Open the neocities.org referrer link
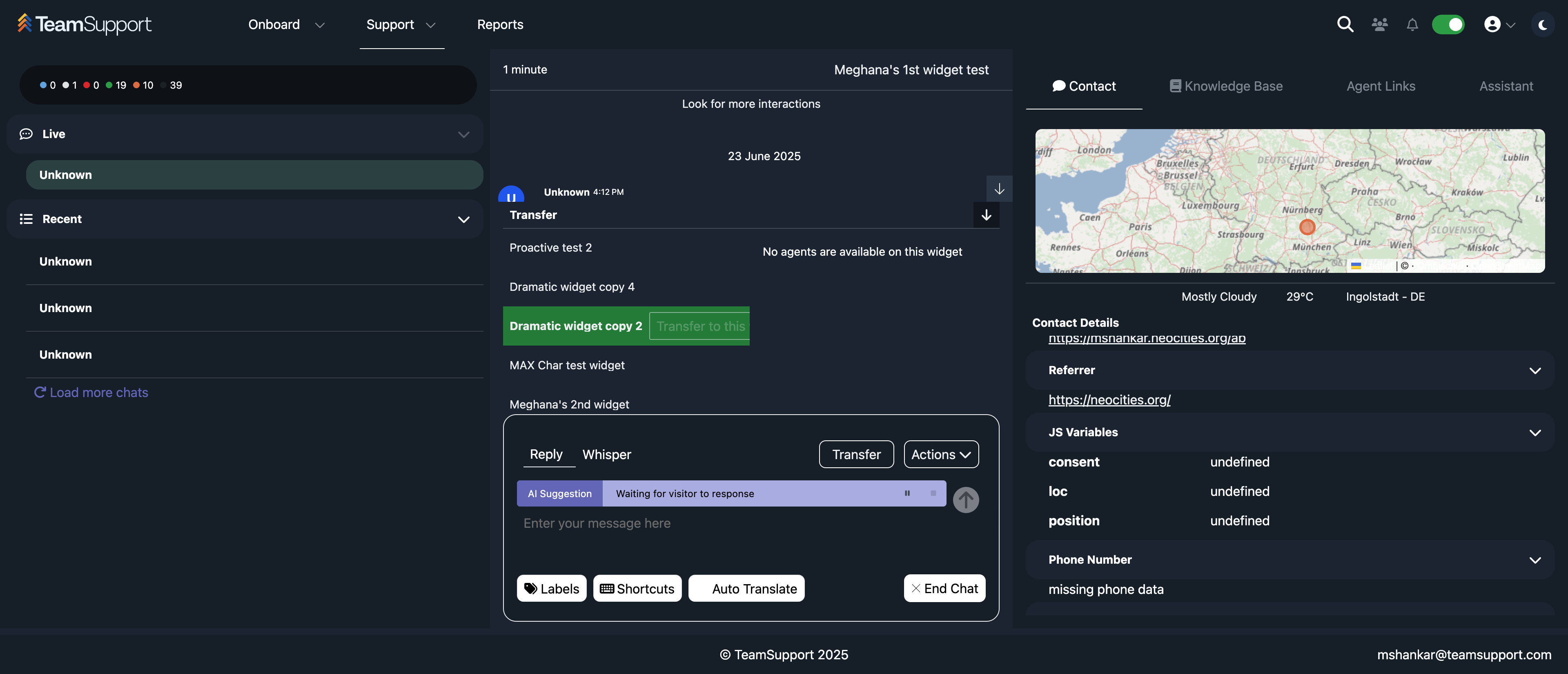 [x=1109, y=400]
